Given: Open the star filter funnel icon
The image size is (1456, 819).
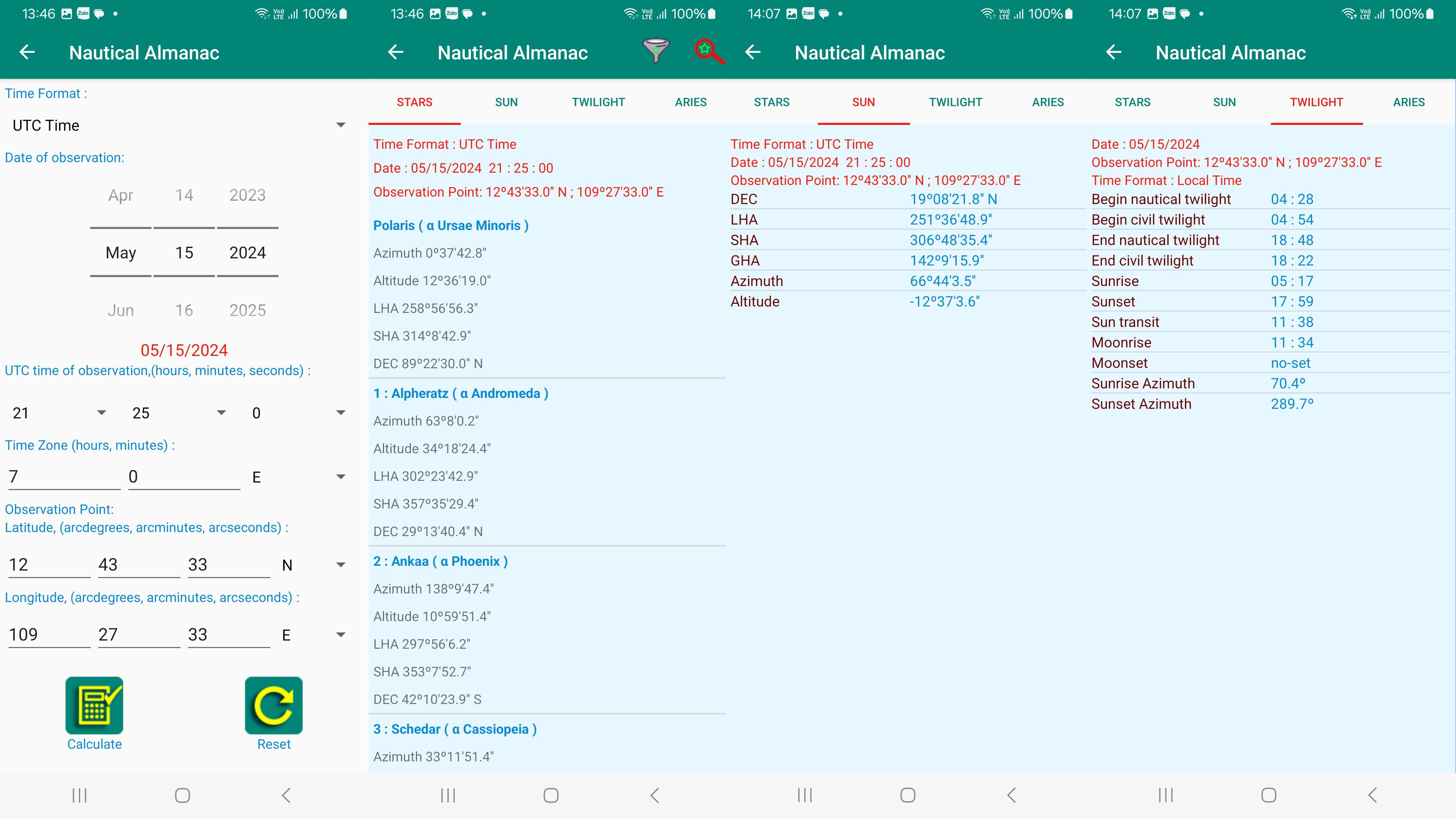Looking at the screenshot, I should click(x=656, y=52).
